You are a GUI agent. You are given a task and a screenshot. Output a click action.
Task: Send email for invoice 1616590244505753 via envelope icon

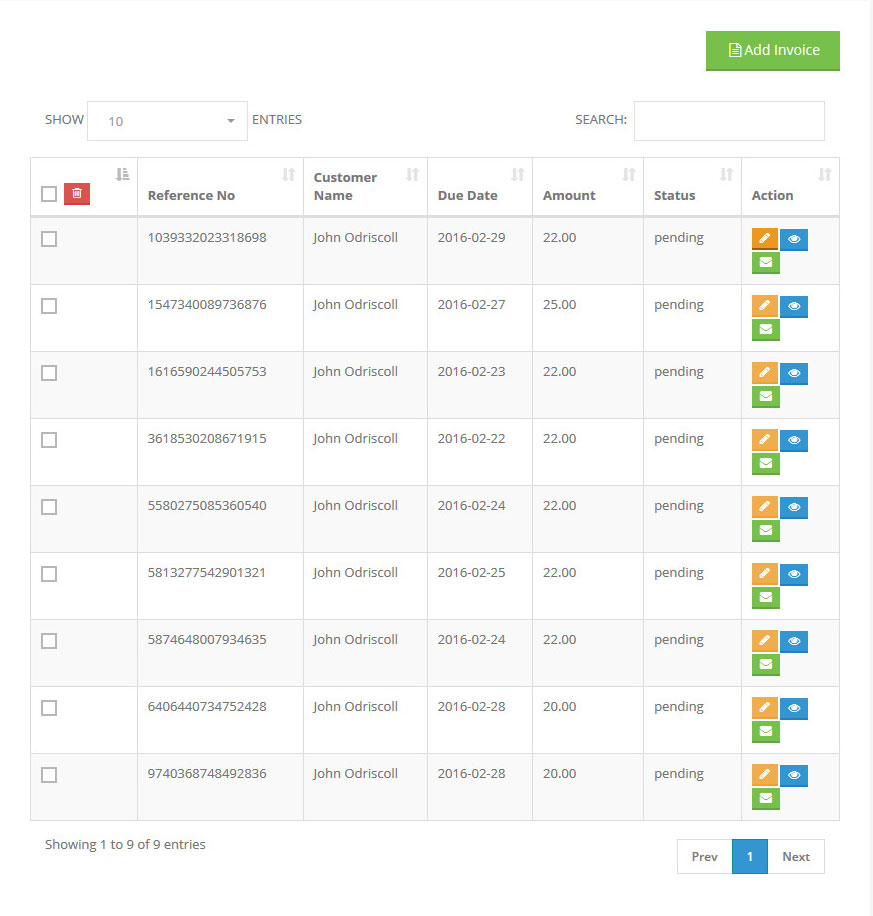tap(765, 397)
